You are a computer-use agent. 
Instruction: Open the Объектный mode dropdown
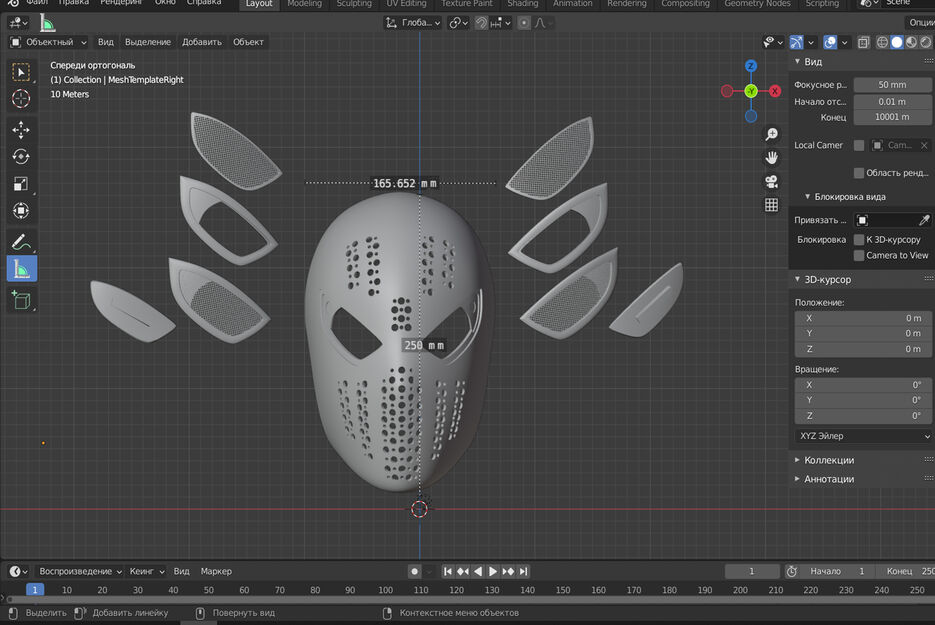(48, 42)
